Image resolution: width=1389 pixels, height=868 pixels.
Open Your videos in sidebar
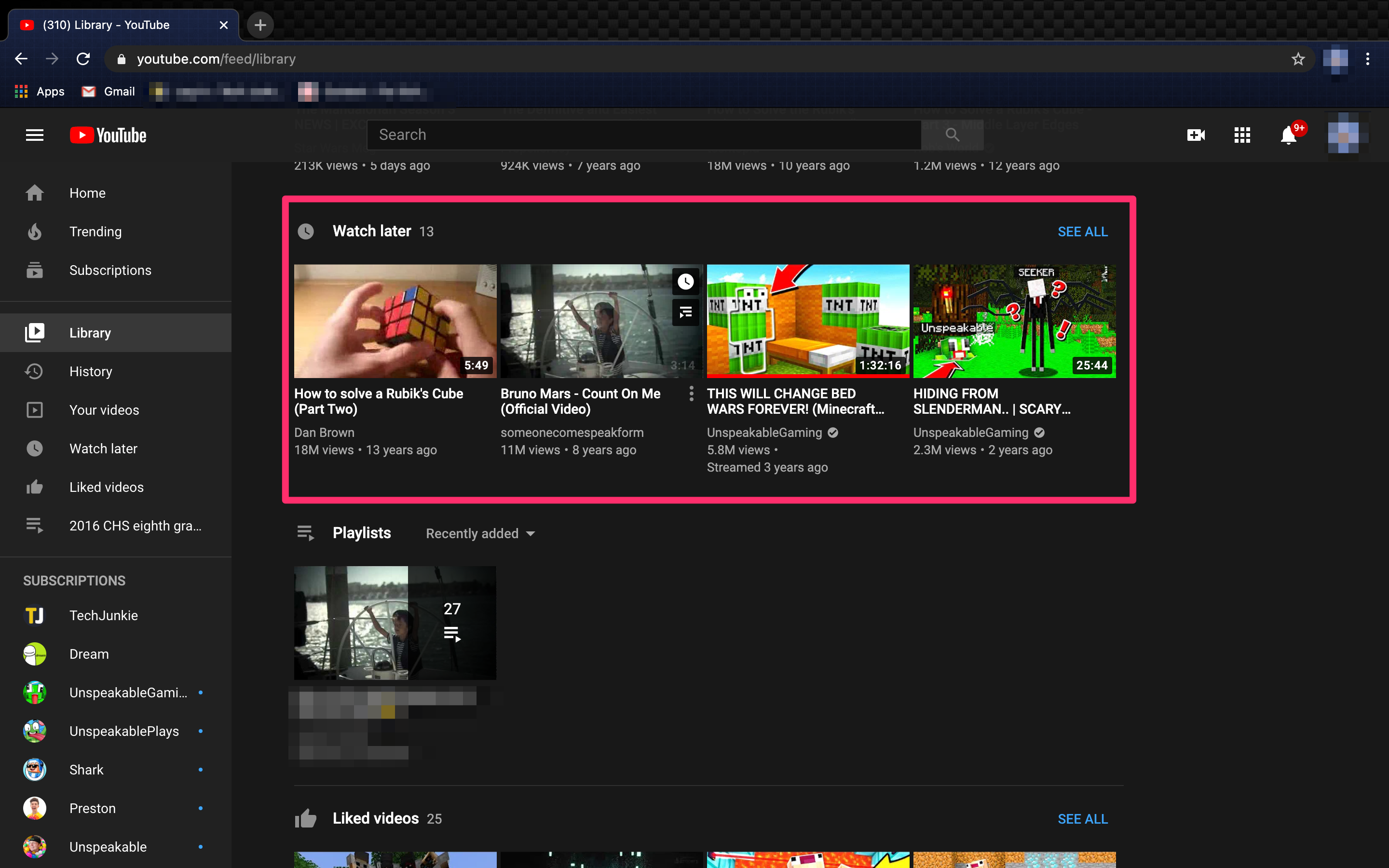point(115,409)
